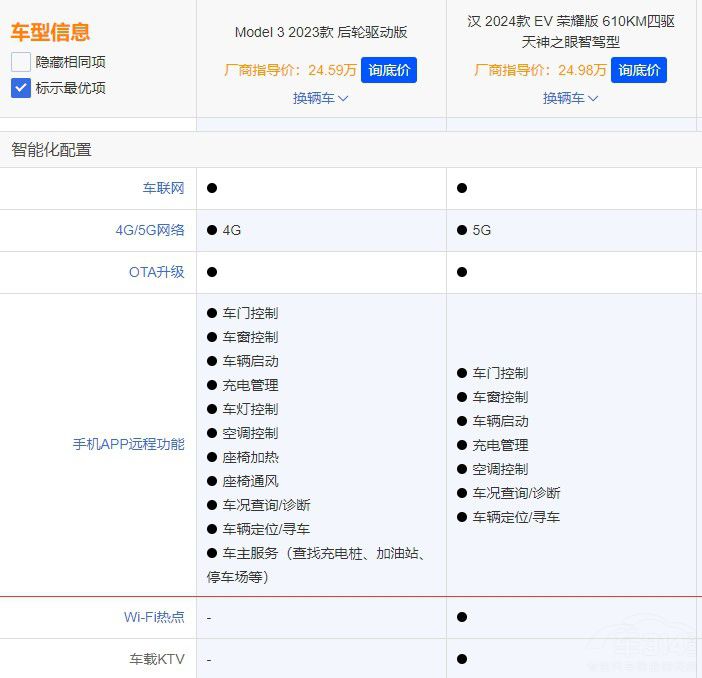Viewport: 702px width, 678px height.
Task: Open the 手机APP远程功能 parameter link
Action: 129,444
